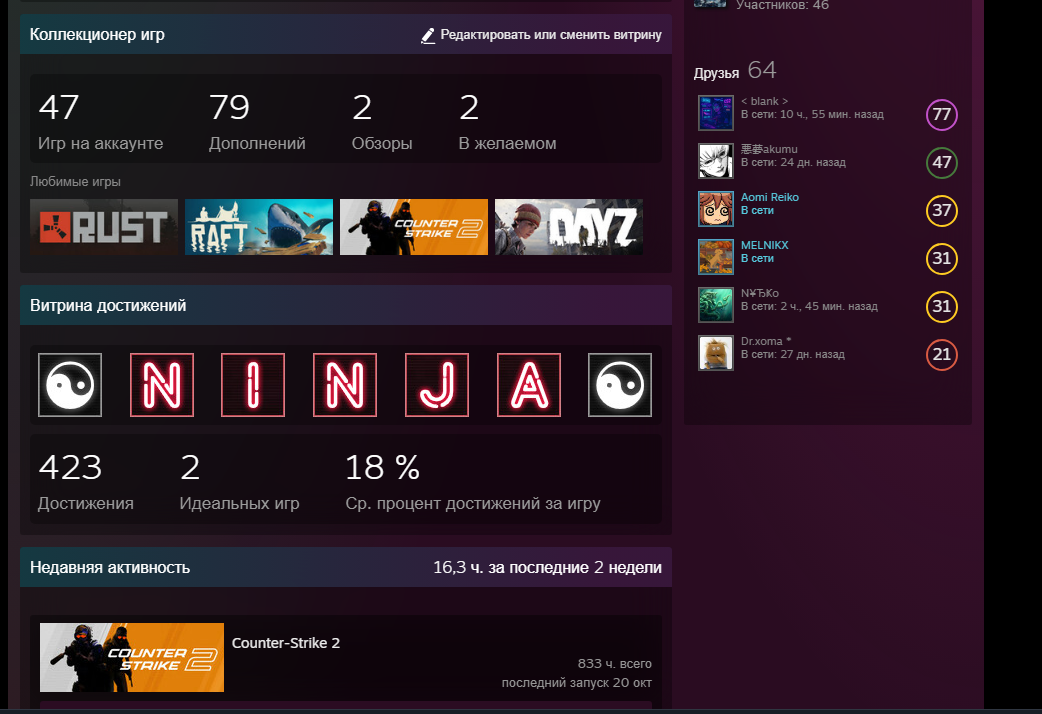1042x714 pixels.
Task: Open the Raft favorite game banner
Action: (259, 227)
